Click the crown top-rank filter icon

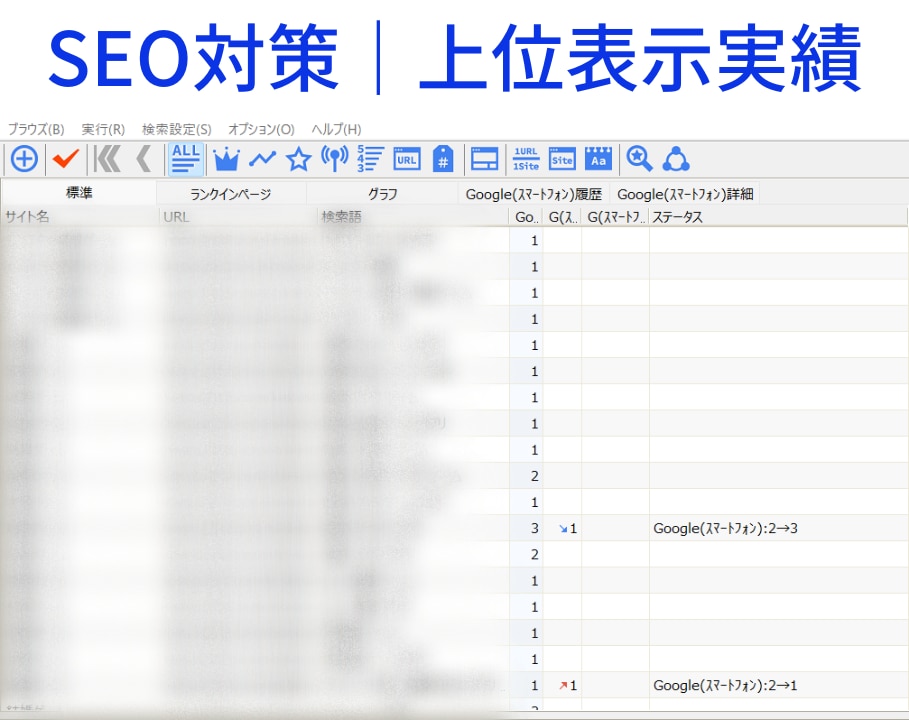[x=226, y=159]
